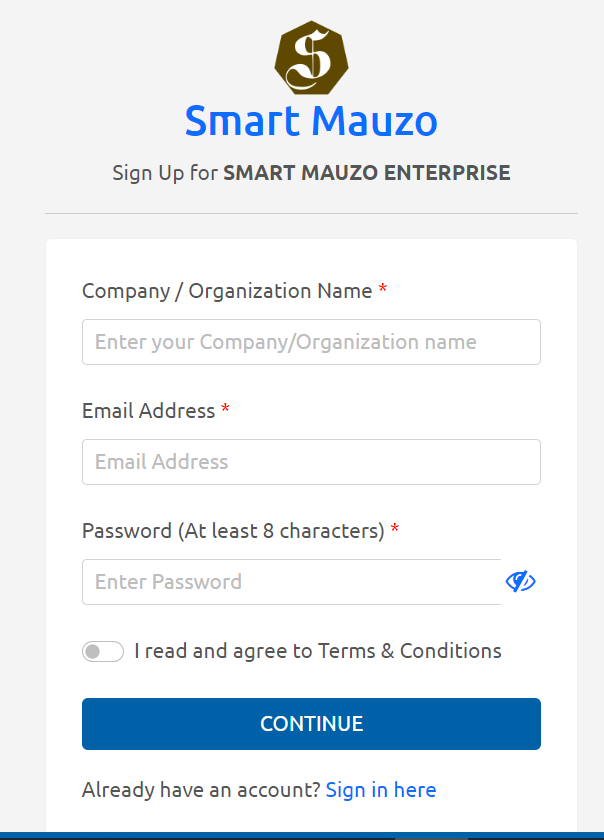Click the Smart Mauzo blue title text
The image size is (604, 840).
(311, 121)
